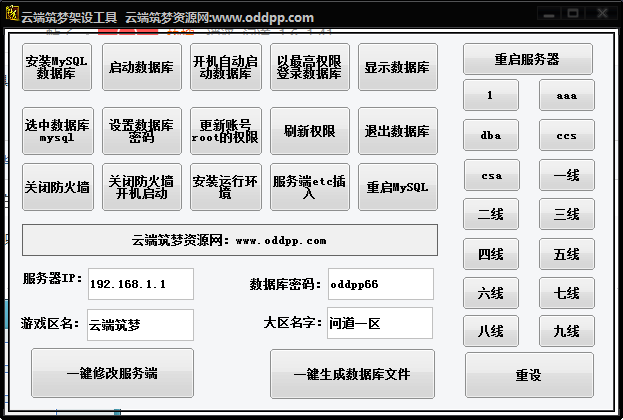Click 关闭防火墙开机启动 button

(x=142, y=187)
